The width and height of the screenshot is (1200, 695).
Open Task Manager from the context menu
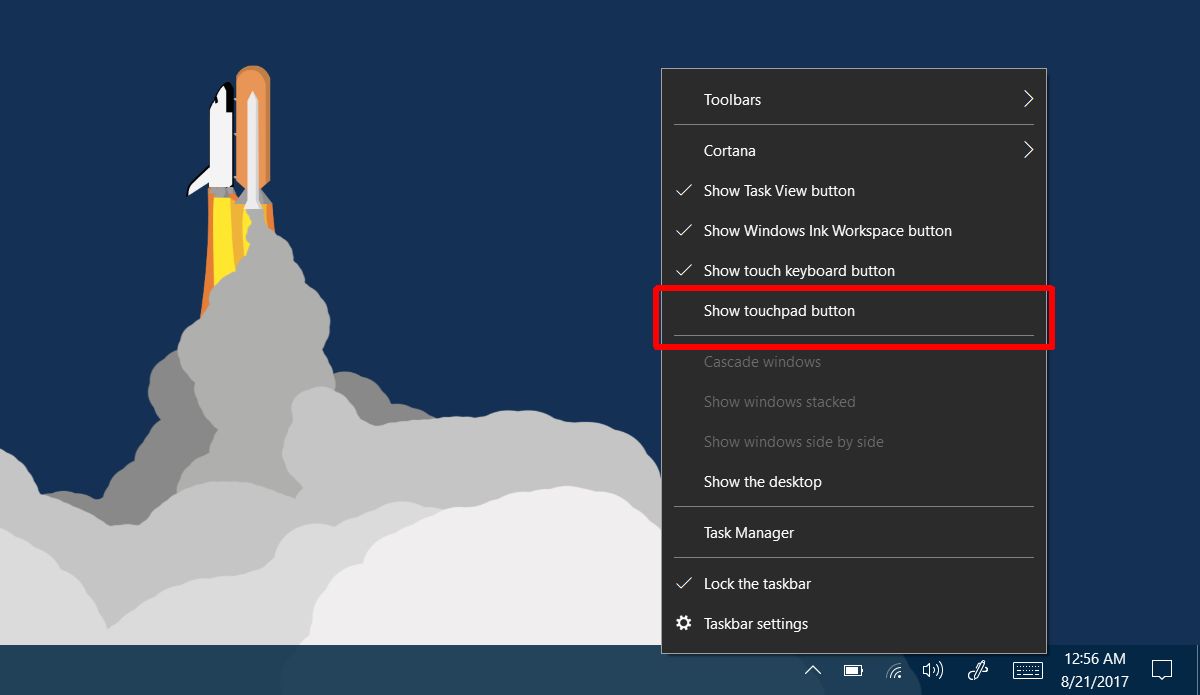(854, 533)
